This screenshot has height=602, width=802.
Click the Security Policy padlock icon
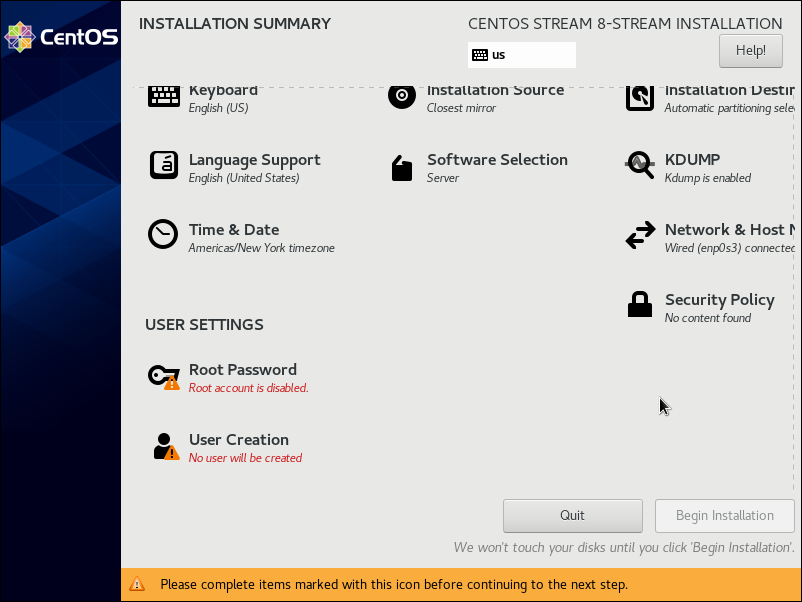point(640,305)
